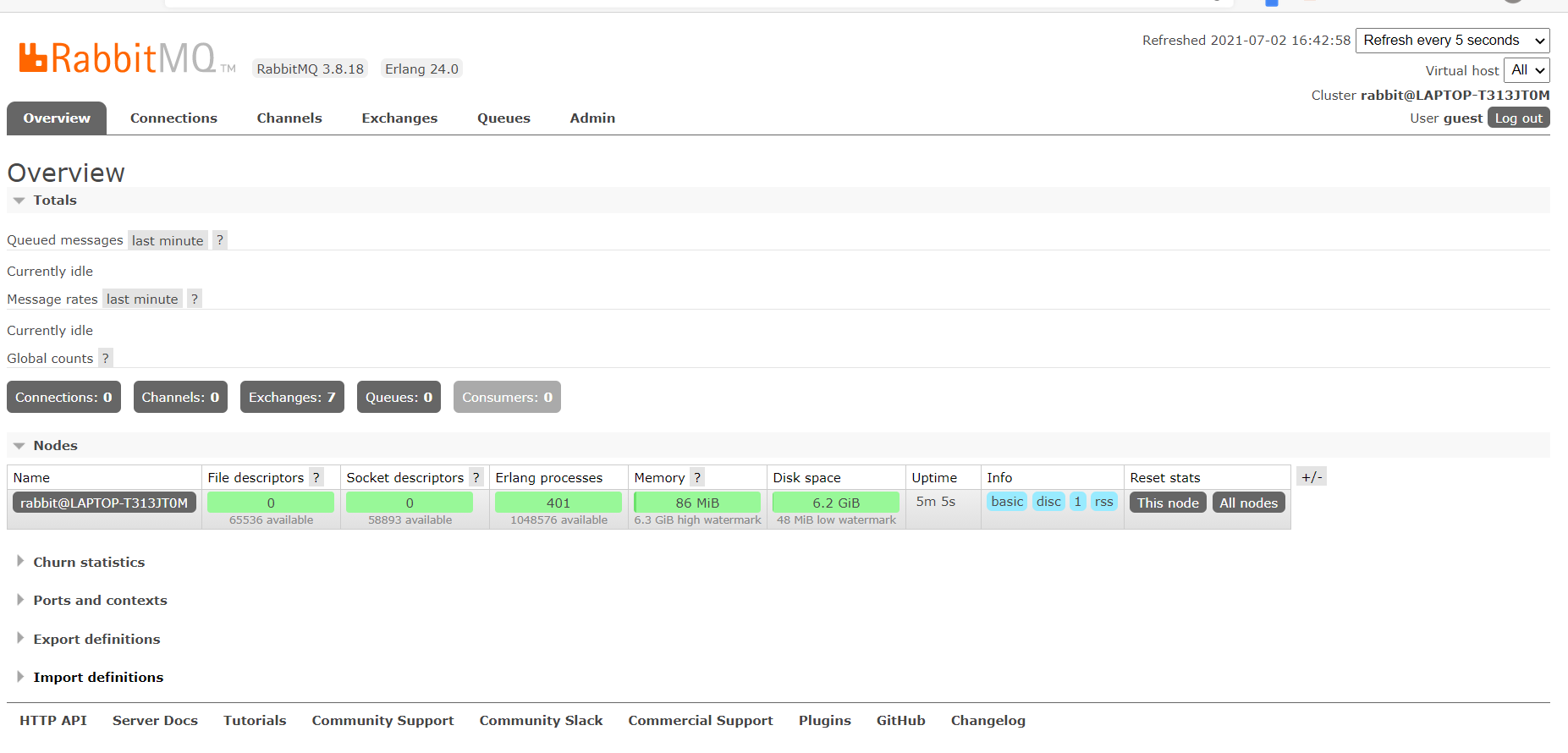This screenshot has width=1568, height=753.
Task: Click the basic info tag
Action: point(1007,502)
